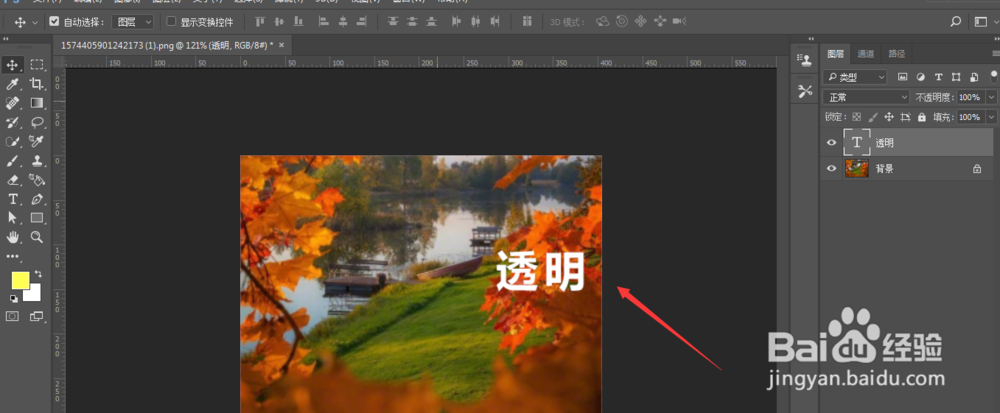Select the Eraser tool
The image size is (1000, 413).
coord(12,179)
